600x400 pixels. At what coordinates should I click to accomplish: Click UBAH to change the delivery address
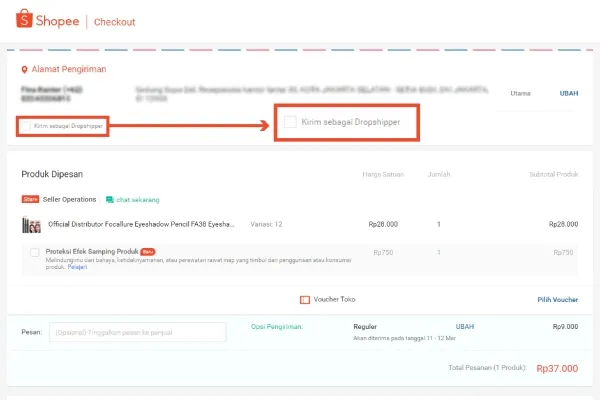tap(569, 93)
